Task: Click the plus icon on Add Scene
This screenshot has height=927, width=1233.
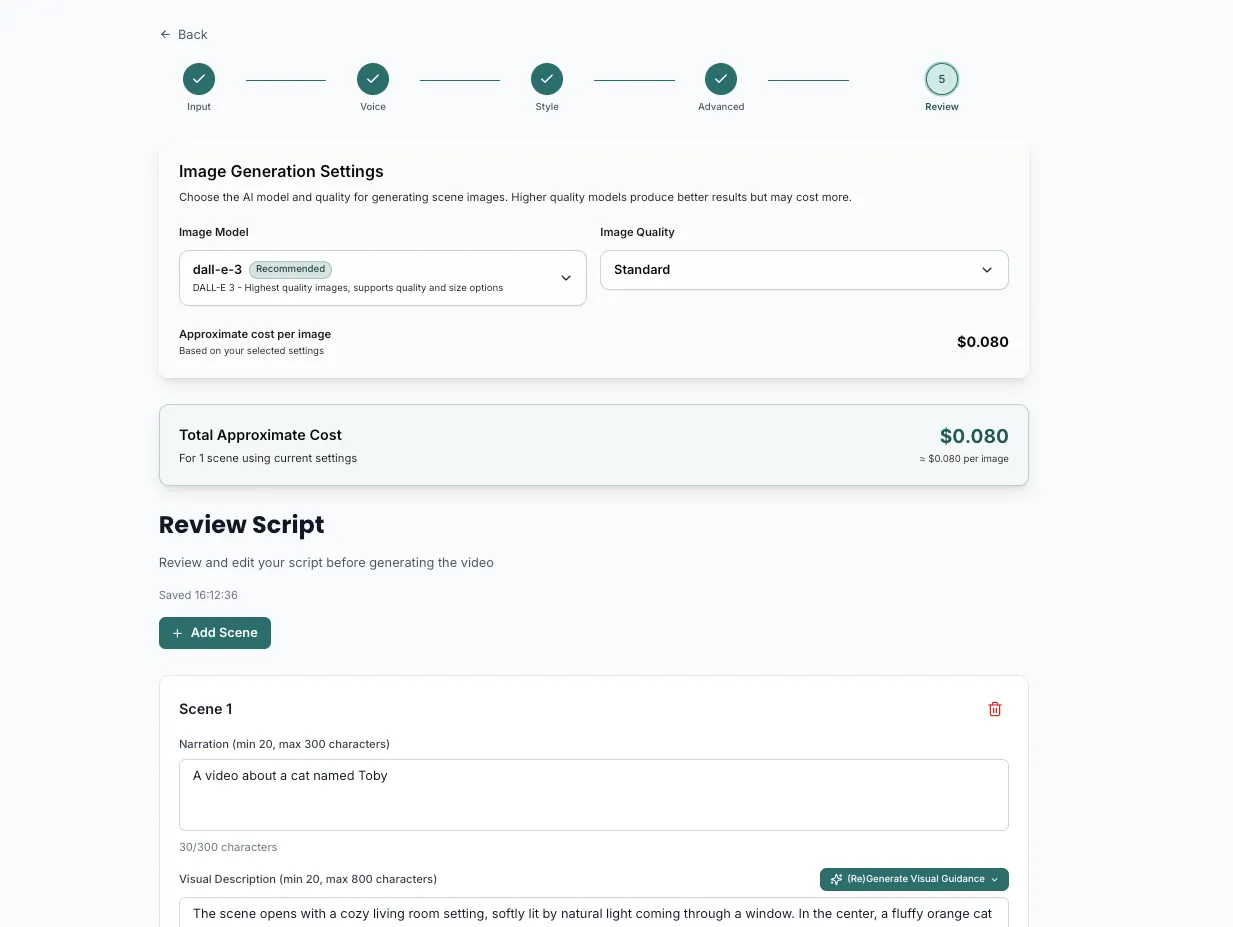Action: click(178, 633)
